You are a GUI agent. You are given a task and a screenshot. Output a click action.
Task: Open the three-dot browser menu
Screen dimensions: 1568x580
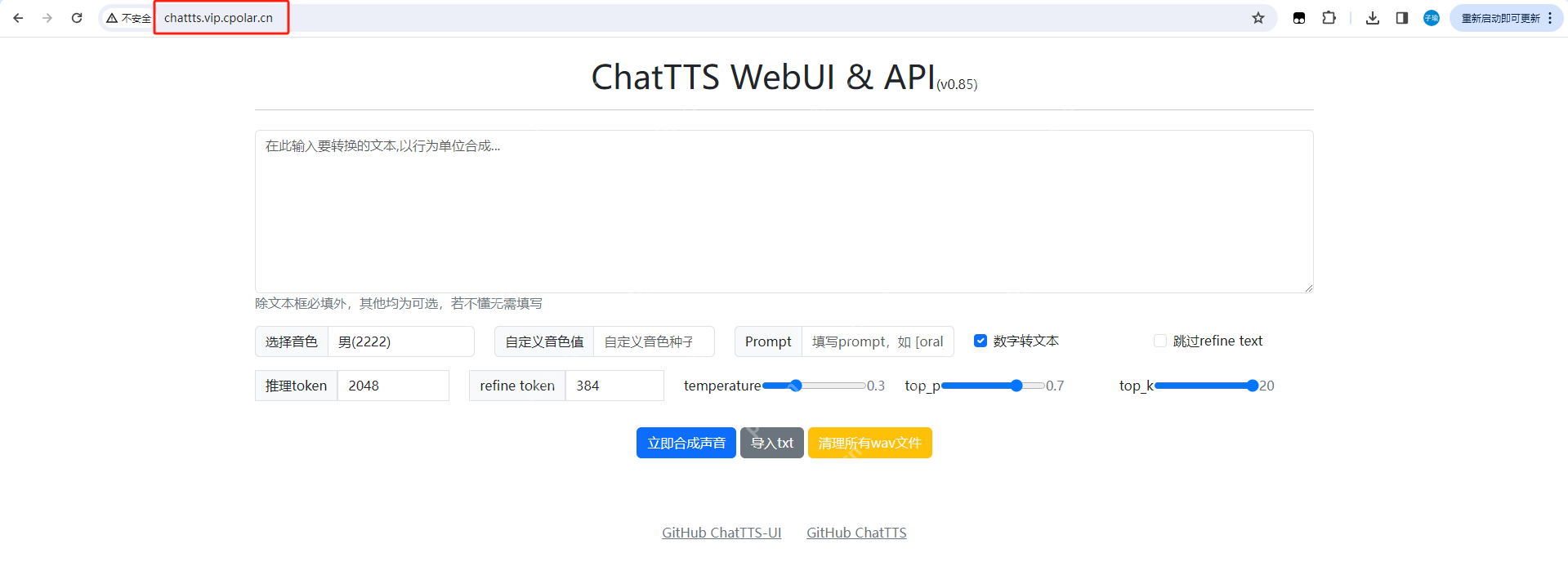[x=1550, y=18]
